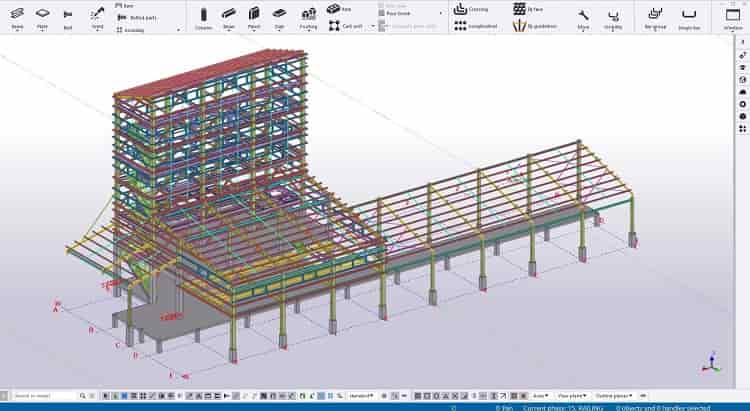The height and width of the screenshot is (411, 750).
Task: Expand the Outline planes dropdown
Action: 616,396
